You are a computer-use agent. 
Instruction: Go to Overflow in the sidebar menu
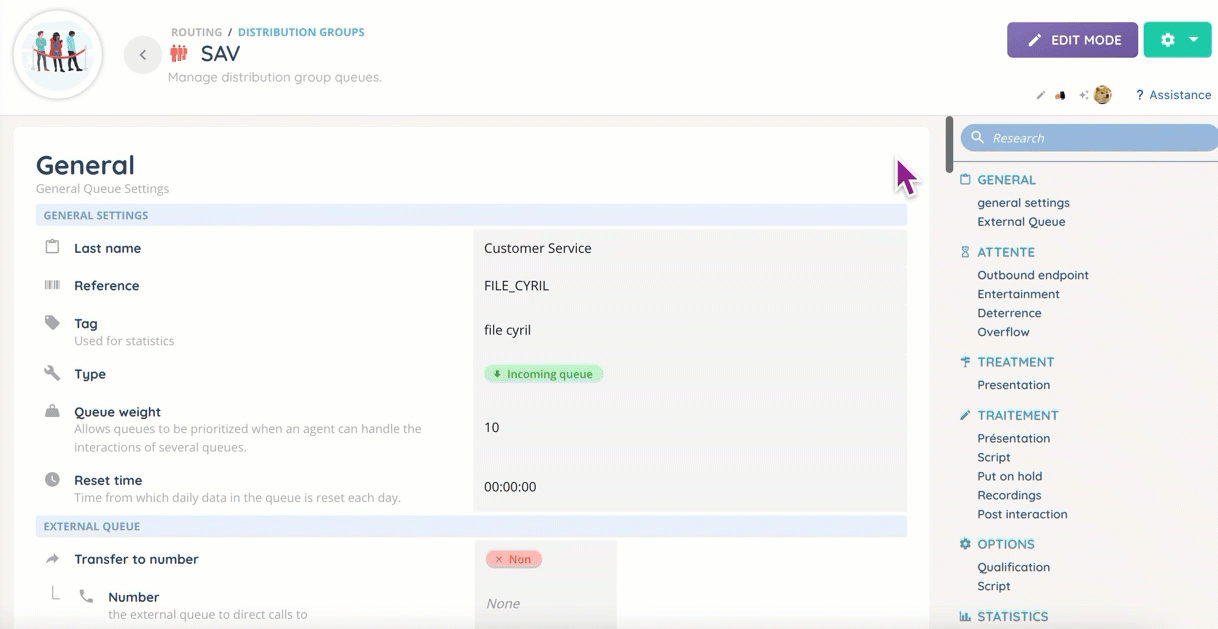tap(1003, 332)
